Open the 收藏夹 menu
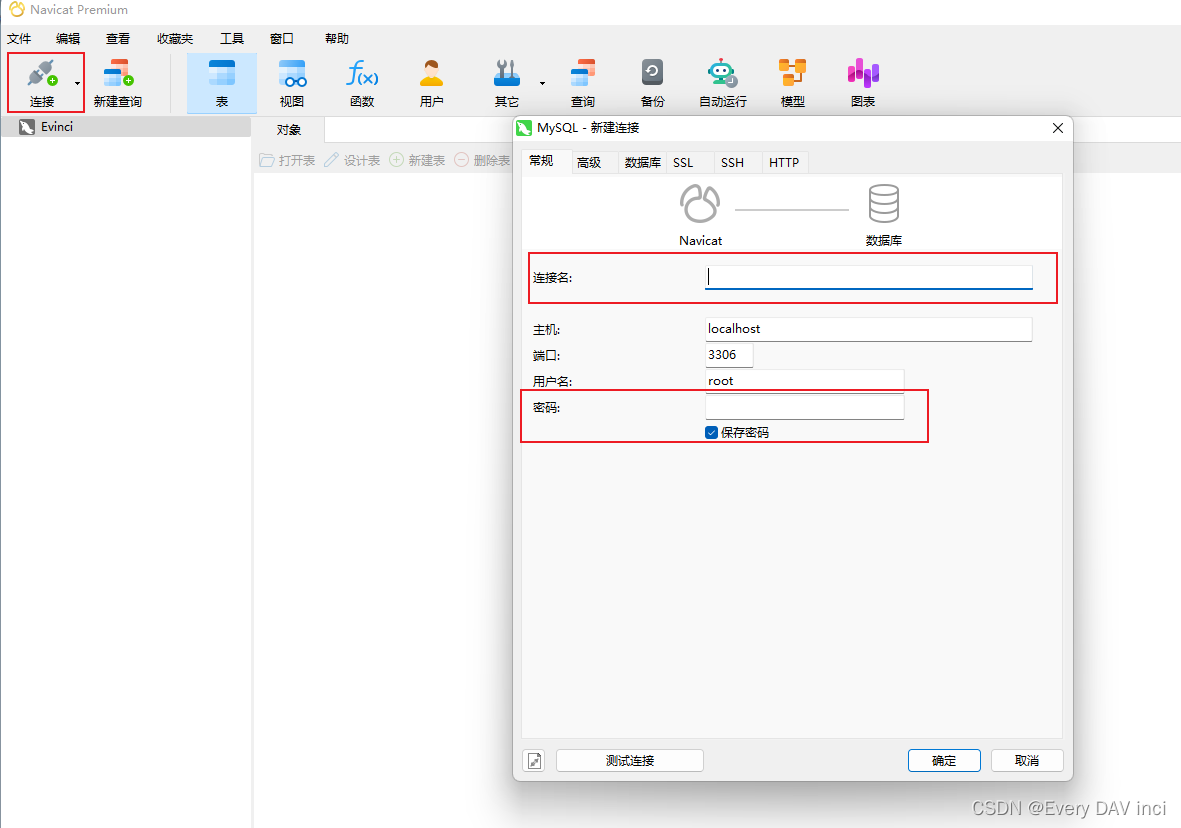1181x828 pixels. pyautogui.click(x=175, y=38)
